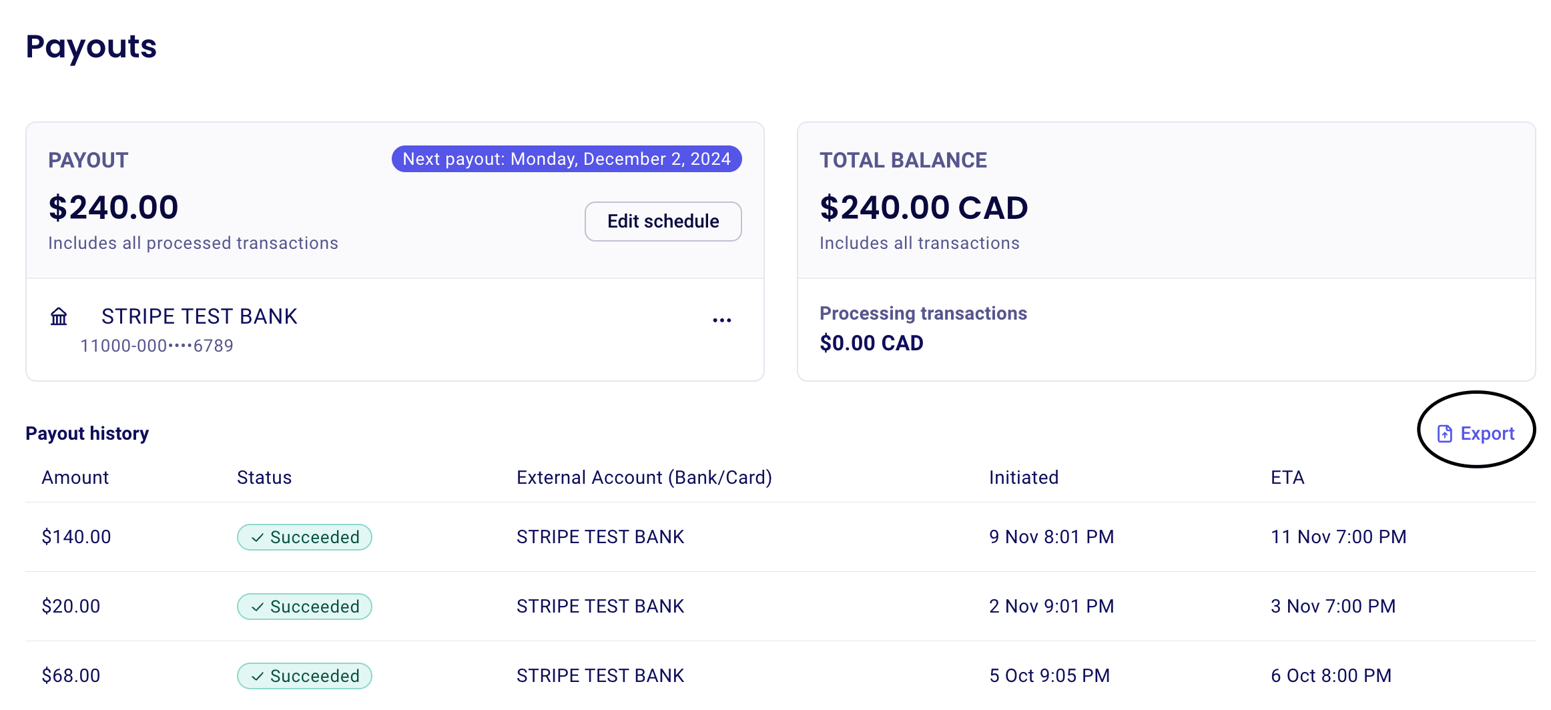Click the Payouts page title
1551x710 pixels.
90,45
